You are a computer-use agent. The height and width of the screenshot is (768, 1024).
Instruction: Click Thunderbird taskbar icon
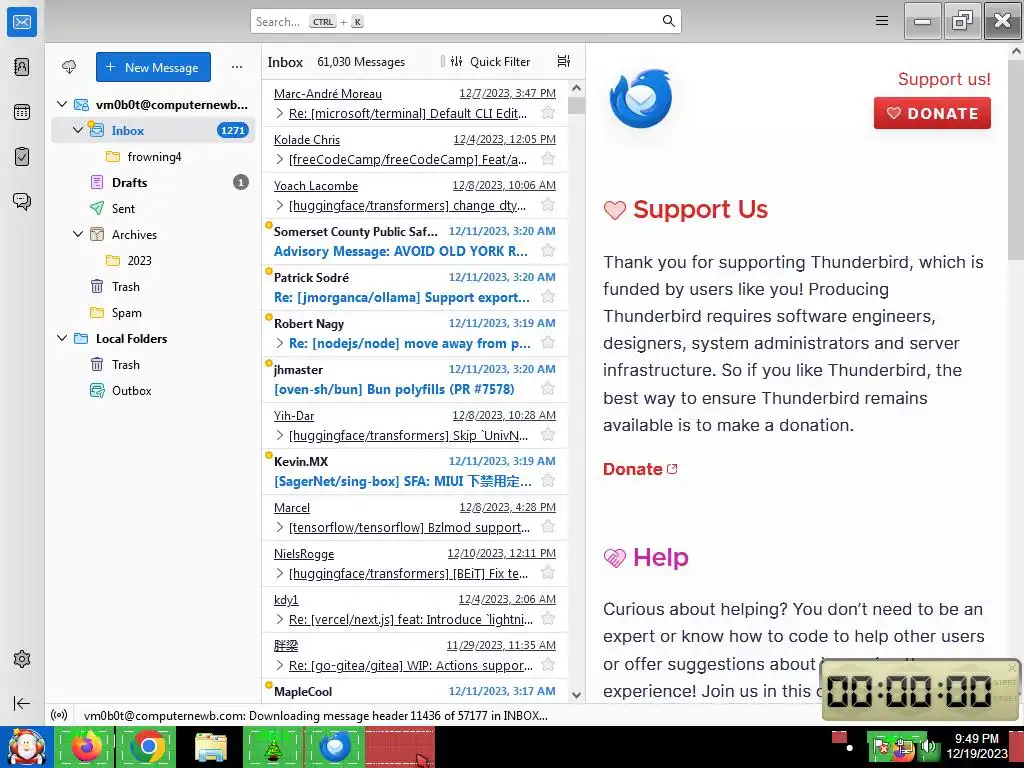click(x=335, y=747)
